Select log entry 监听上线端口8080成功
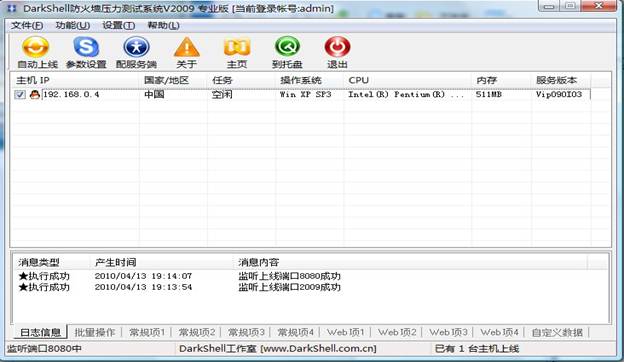The width and height of the screenshot is (624, 362). click(289, 276)
